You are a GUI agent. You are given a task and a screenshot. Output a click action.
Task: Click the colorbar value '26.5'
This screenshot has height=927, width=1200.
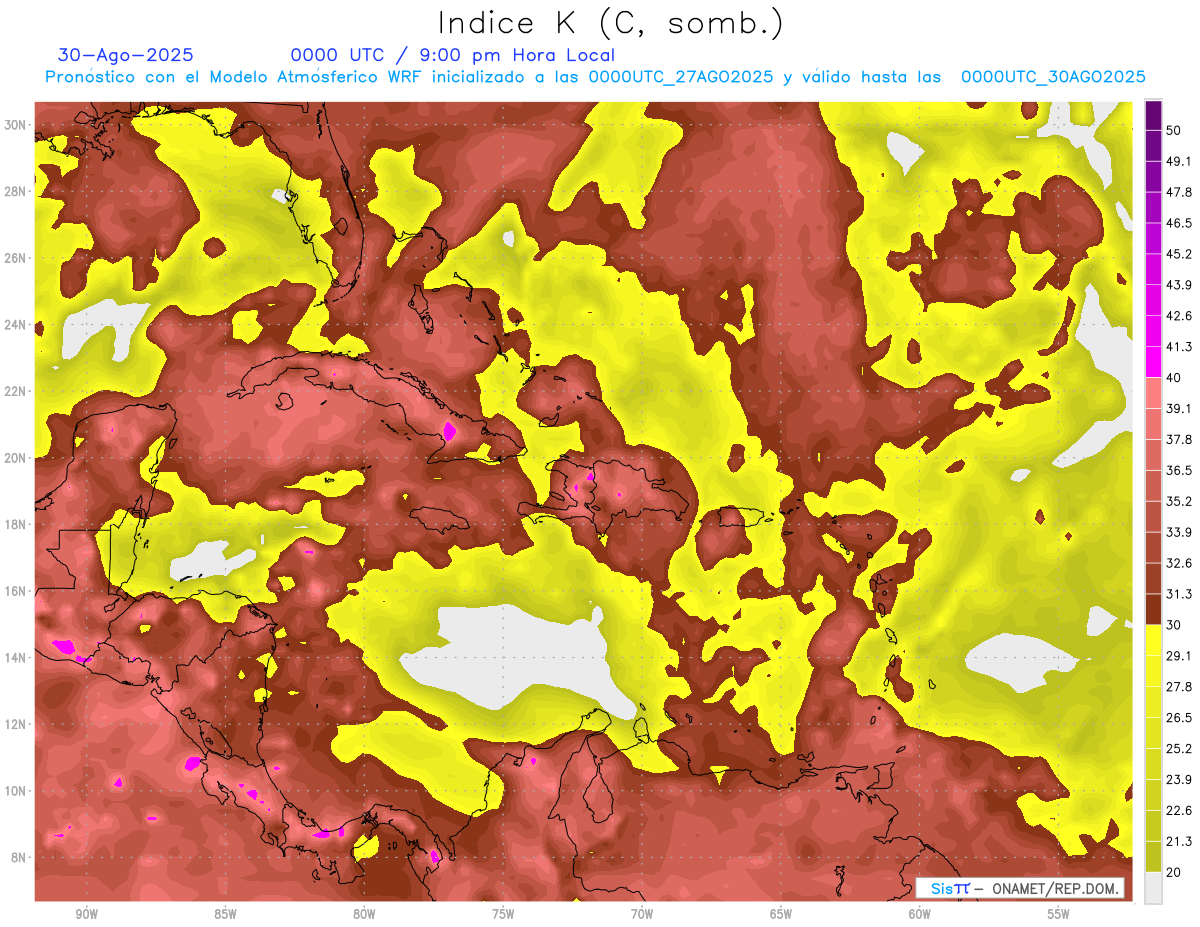(x=1179, y=718)
